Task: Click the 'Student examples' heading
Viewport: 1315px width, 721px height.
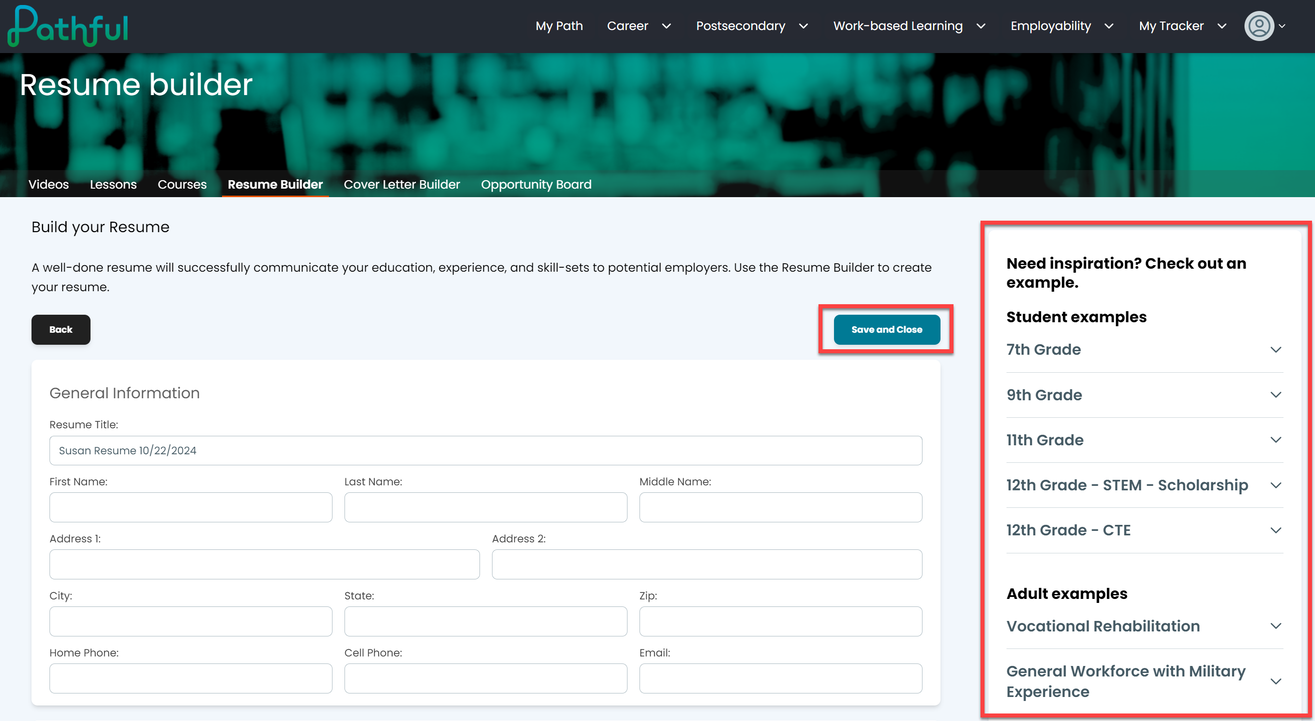Action: click(x=1076, y=317)
